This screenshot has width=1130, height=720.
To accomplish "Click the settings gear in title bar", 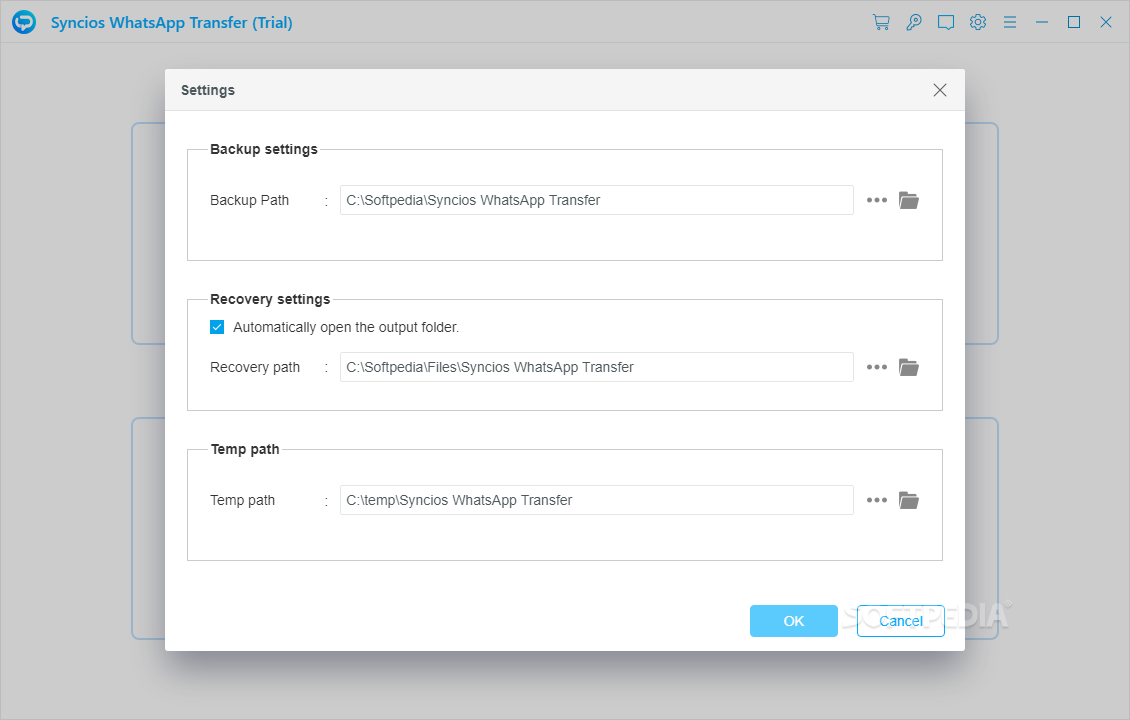I will (x=978, y=22).
